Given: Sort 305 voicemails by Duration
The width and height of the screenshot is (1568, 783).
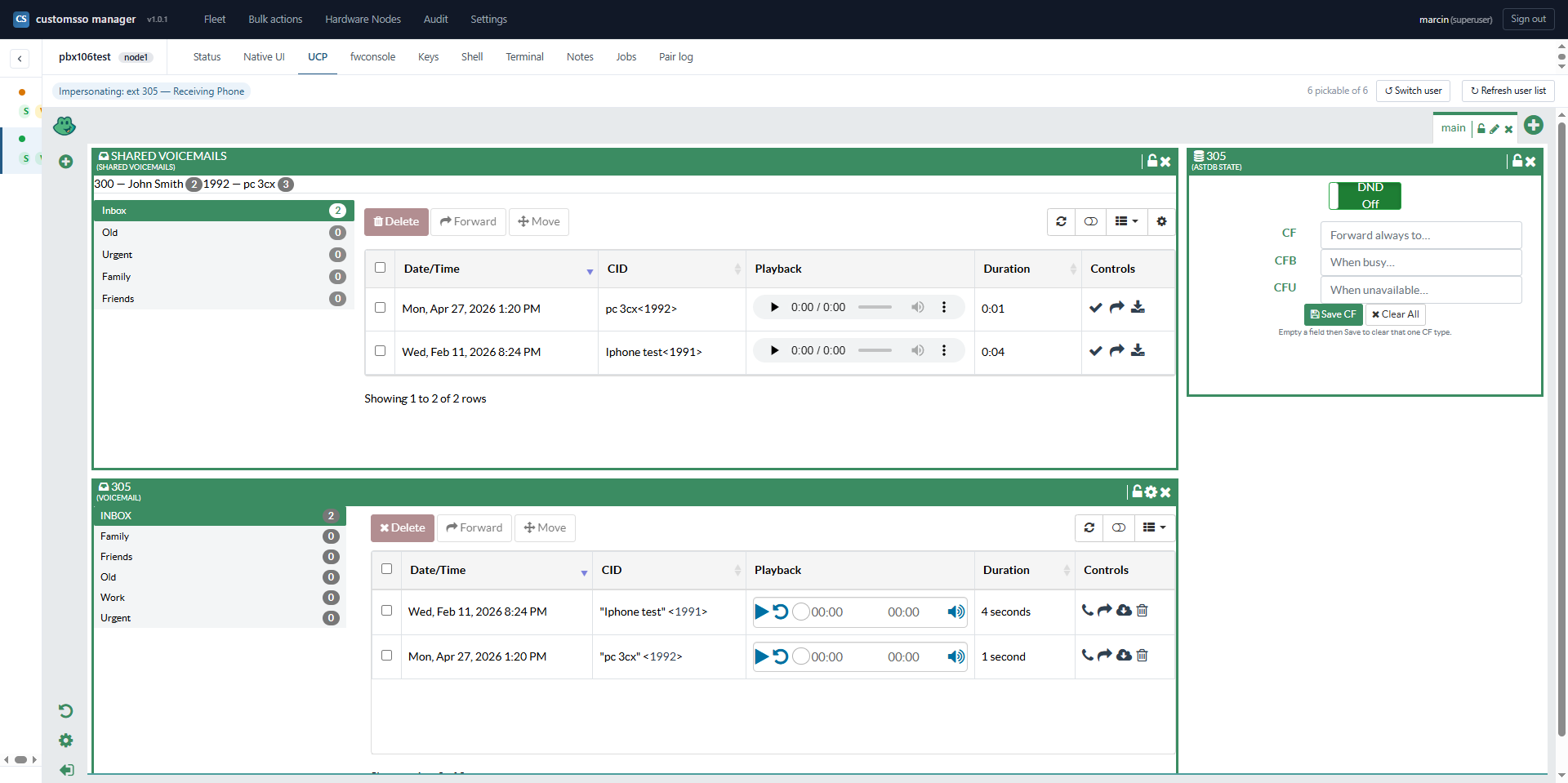Looking at the screenshot, I should pos(1024,570).
